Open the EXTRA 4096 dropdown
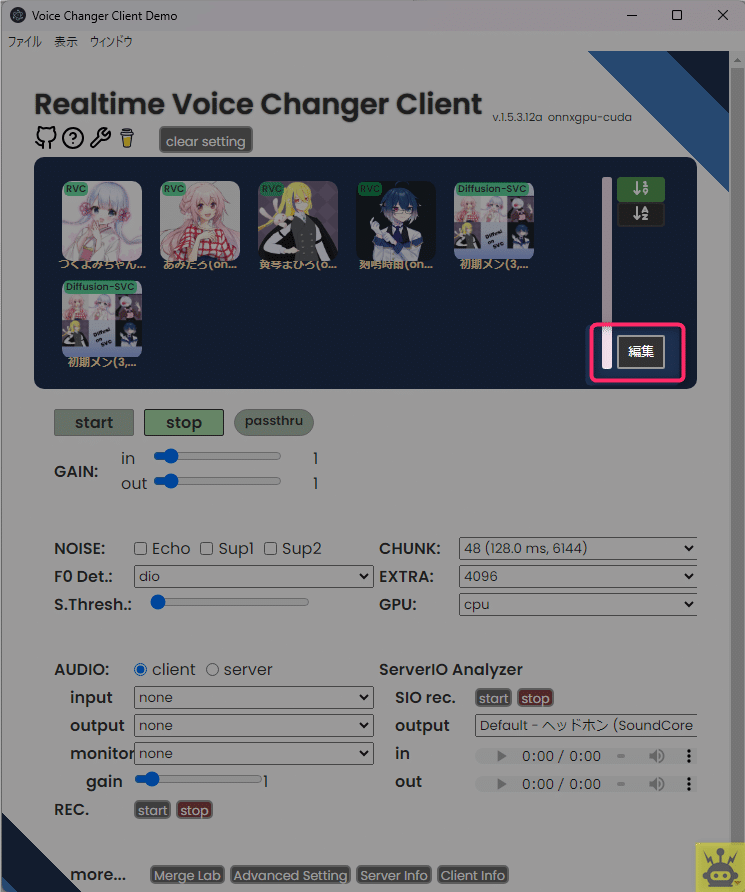The height and width of the screenshot is (892, 745). pyautogui.click(x=578, y=576)
